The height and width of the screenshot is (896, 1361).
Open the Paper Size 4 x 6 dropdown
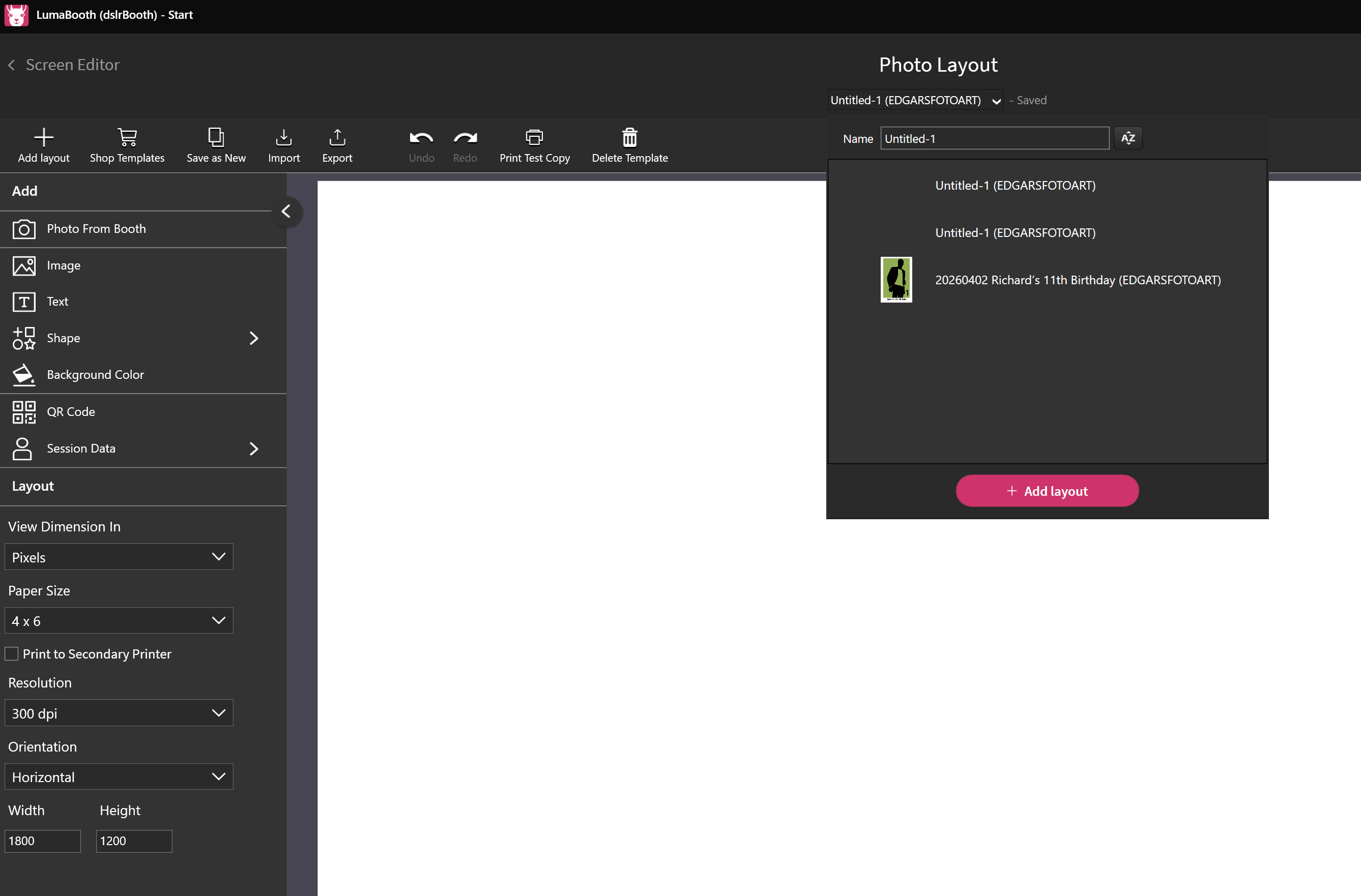pyautogui.click(x=119, y=620)
